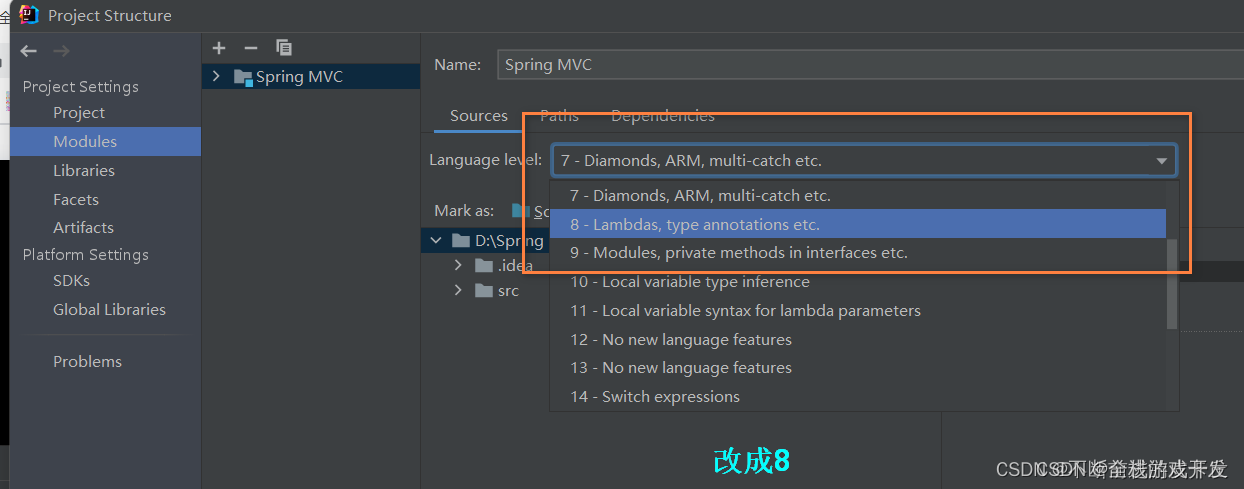The height and width of the screenshot is (489, 1244).
Task: Choose 9 - Modules, private methods in interfaces
Action: [858, 253]
